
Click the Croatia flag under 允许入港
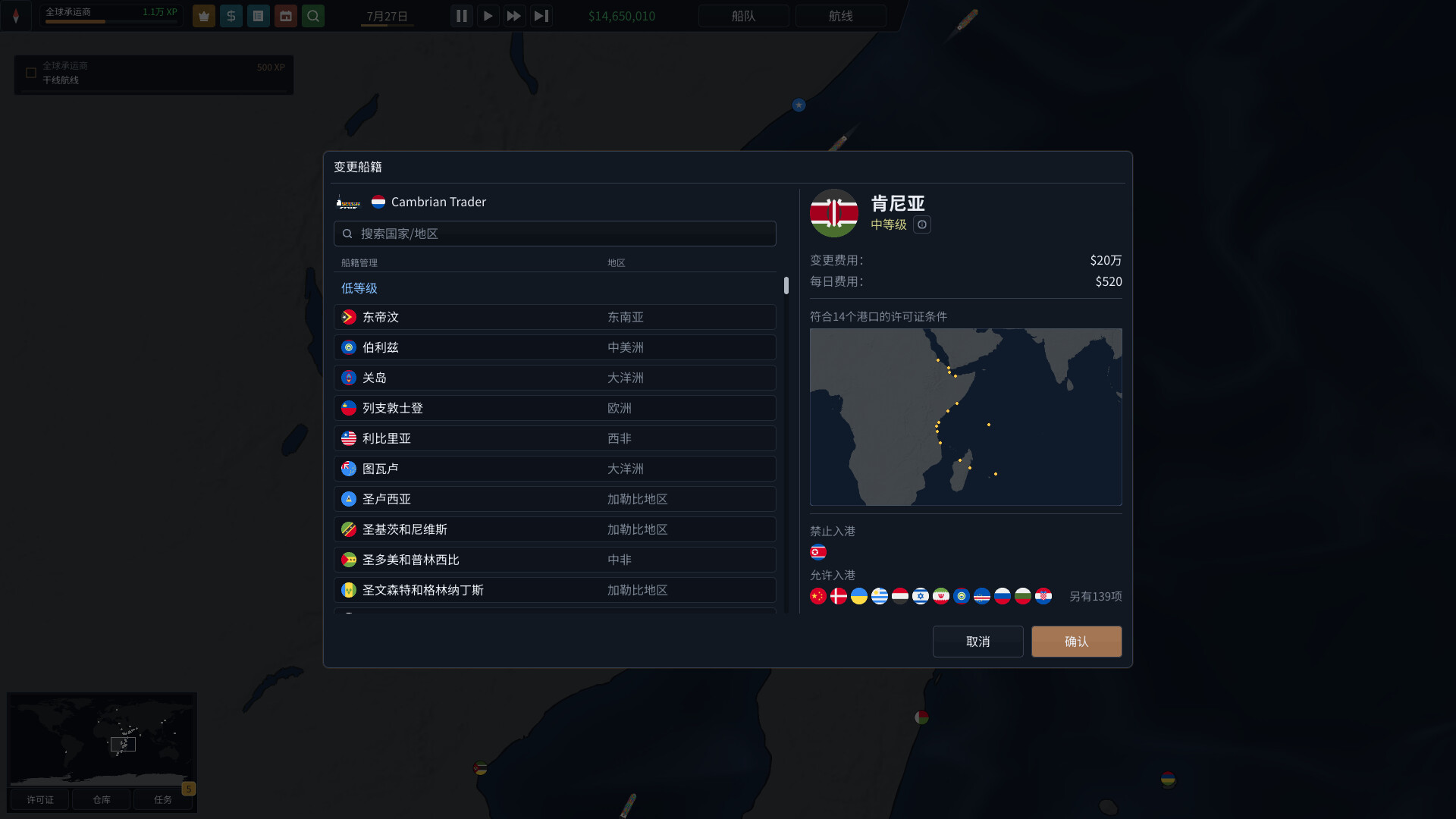[1043, 597]
